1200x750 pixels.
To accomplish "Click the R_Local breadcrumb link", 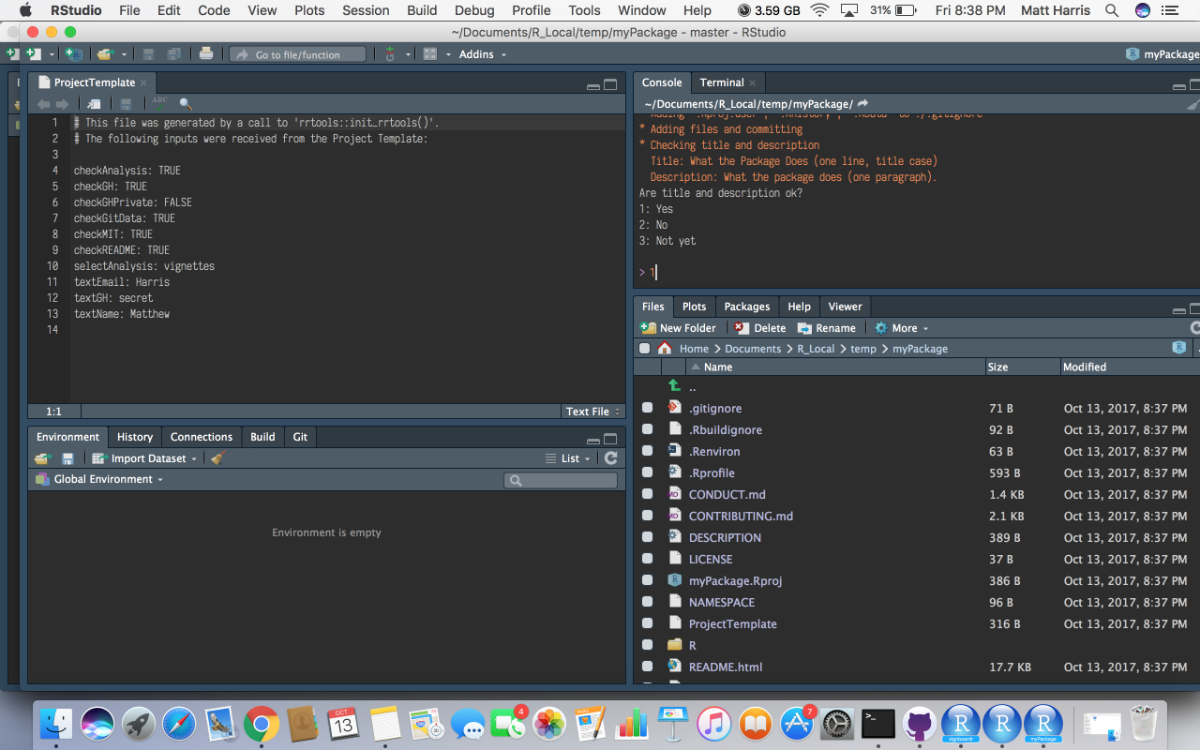I will pos(816,348).
